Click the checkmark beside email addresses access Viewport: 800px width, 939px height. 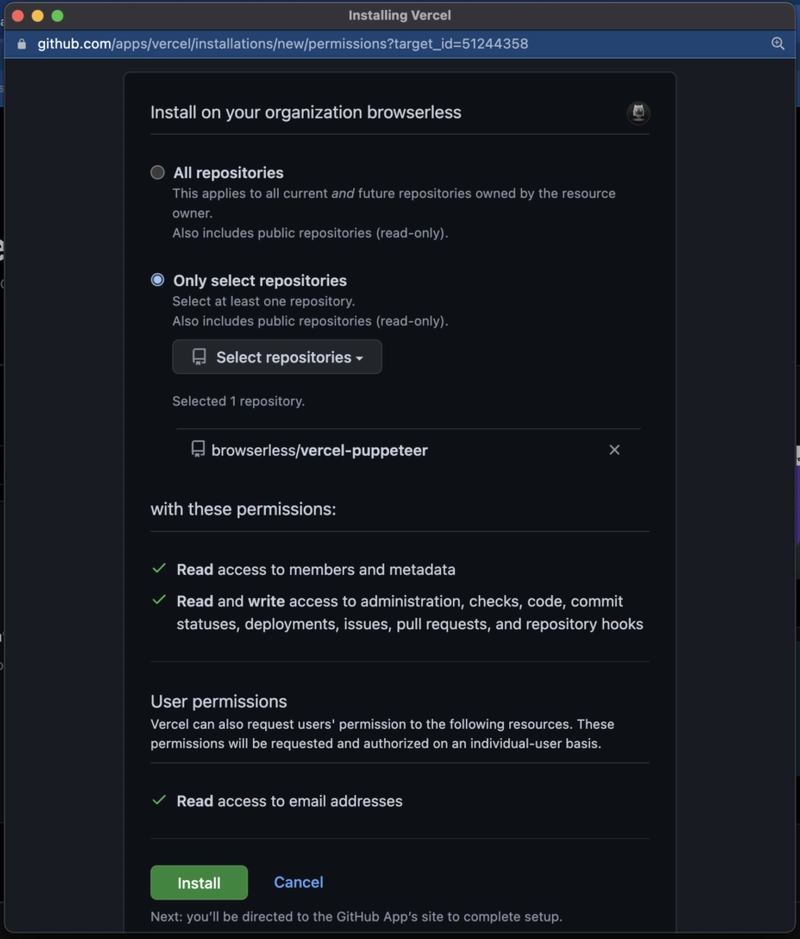(158, 801)
